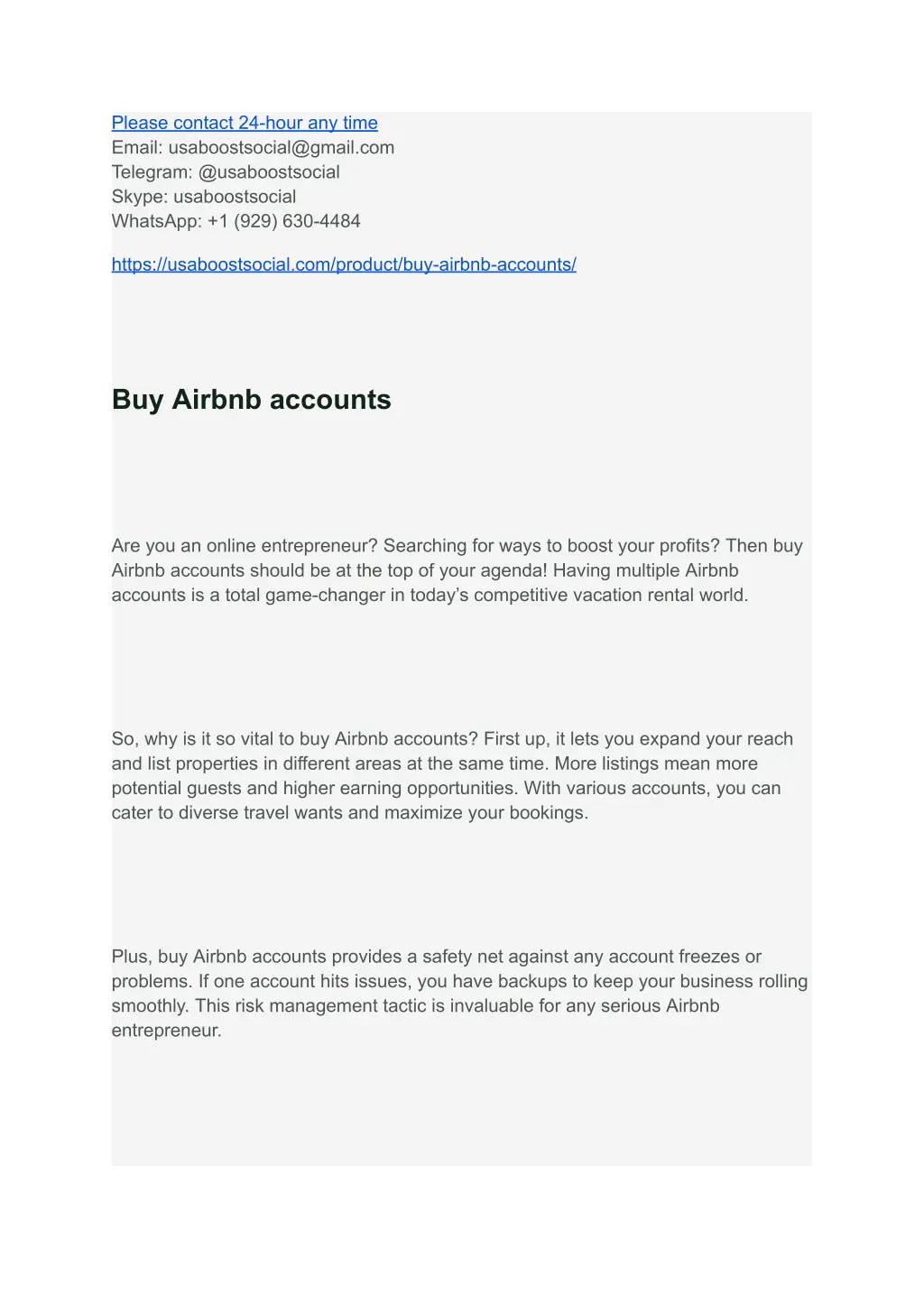The width and height of the screenshot is (924, 1305).
Task: Follow the usaboostsocial.com buy-airbnb-accounts URL
Action: (x=344, y=264)
